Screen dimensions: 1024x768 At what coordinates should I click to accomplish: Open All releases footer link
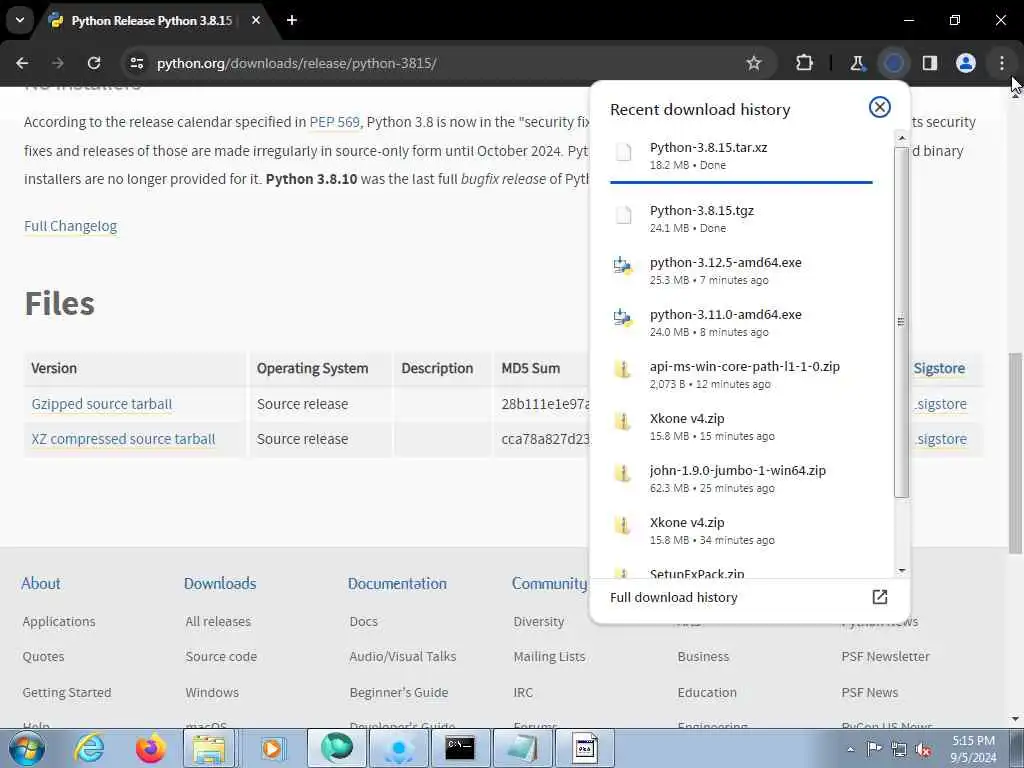coord(218,622)
